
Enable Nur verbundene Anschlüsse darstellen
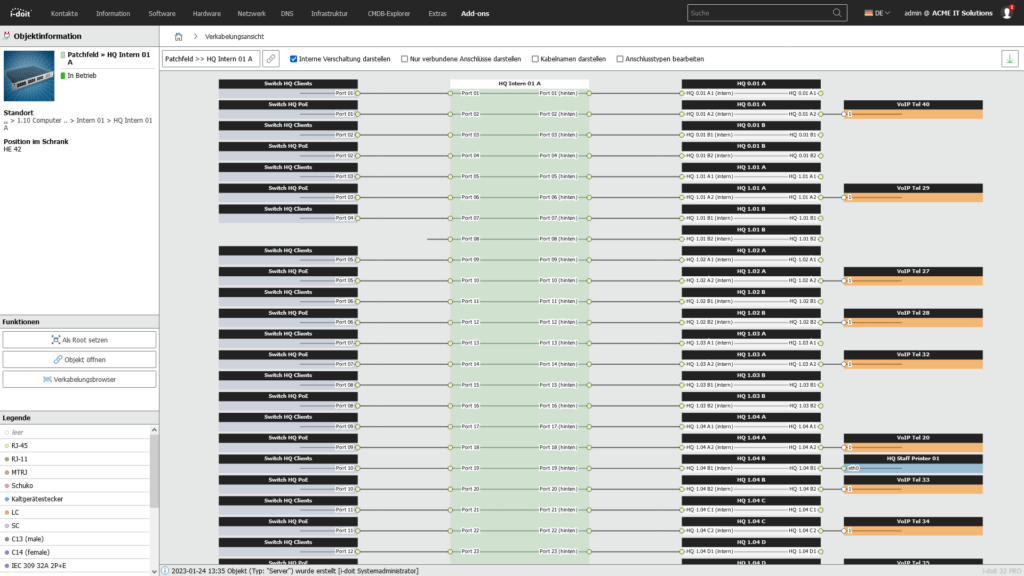tap(405, 59)
